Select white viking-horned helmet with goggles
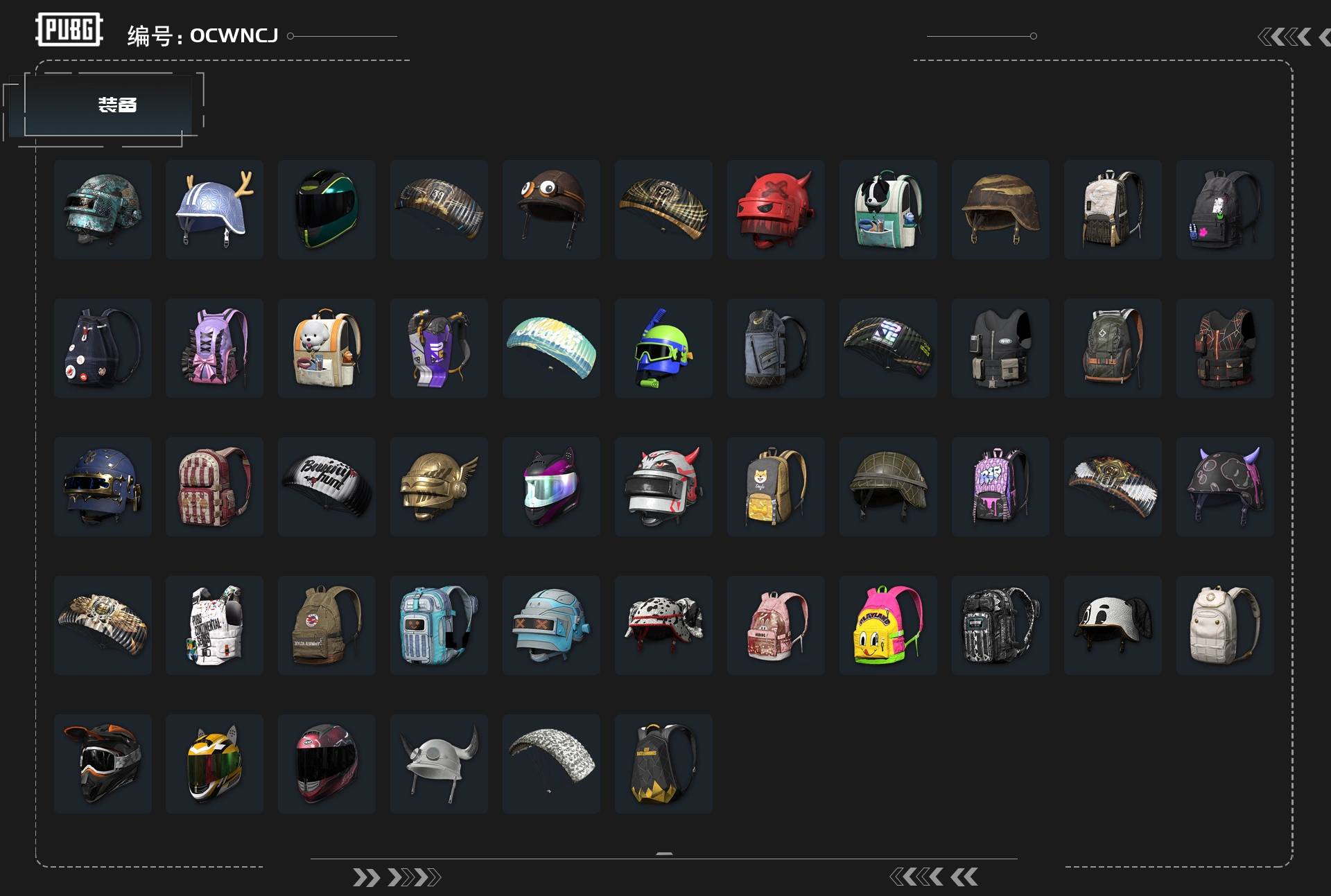 tap(440, 764)
